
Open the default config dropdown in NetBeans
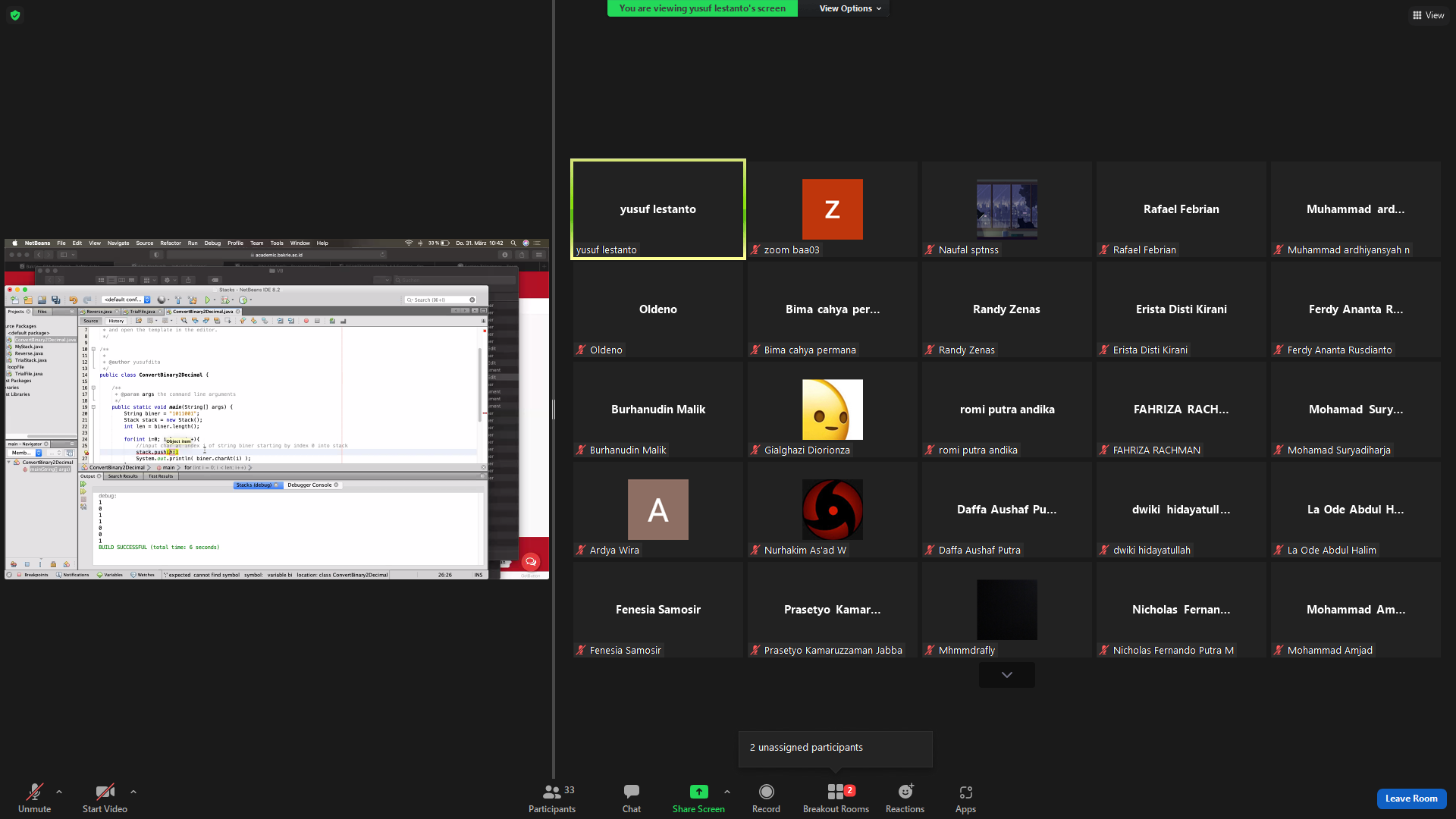pyautogui.click(x=127, y=300)
